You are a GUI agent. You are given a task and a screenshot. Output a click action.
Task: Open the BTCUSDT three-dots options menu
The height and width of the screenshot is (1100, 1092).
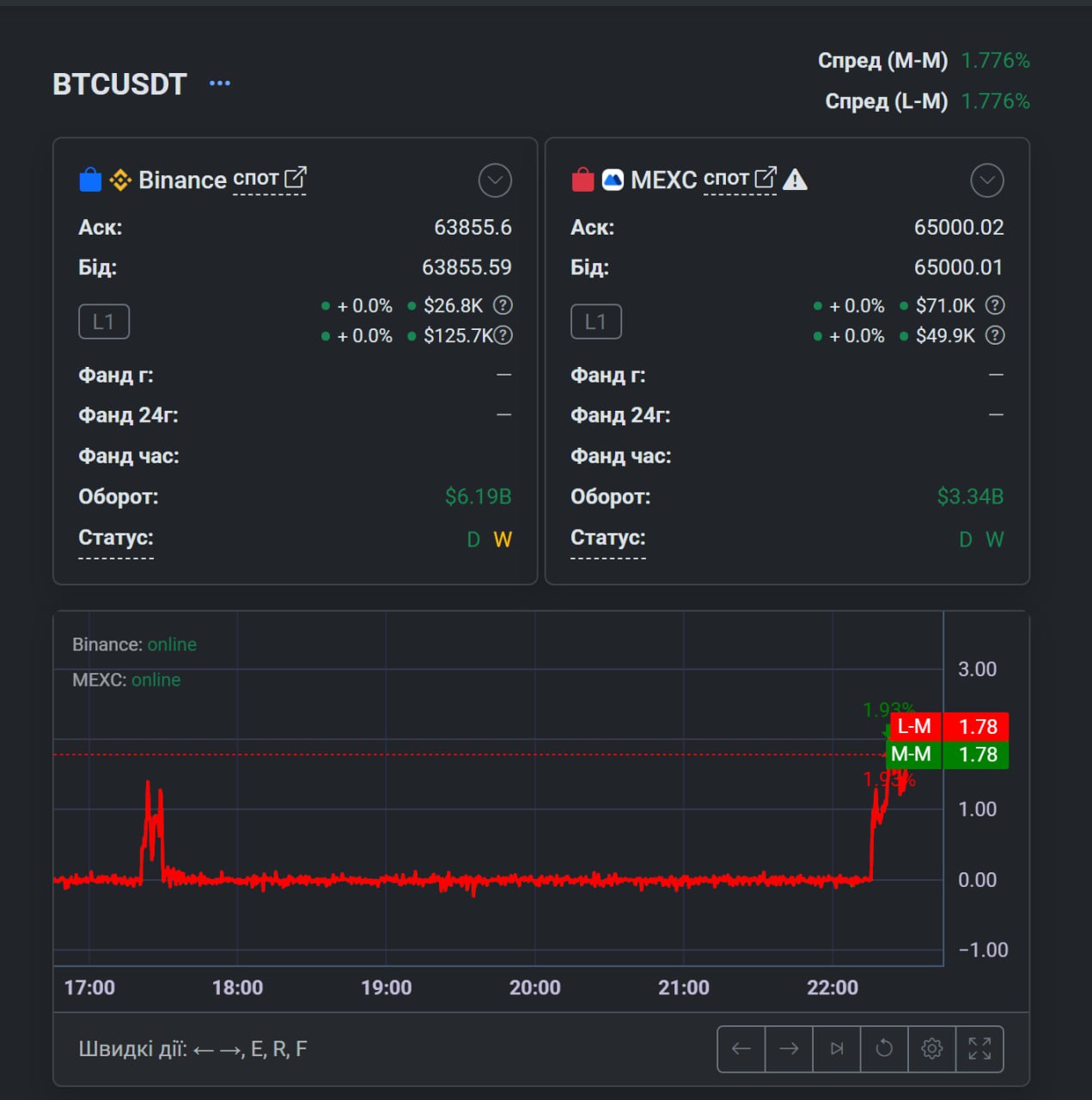(220, 83)
